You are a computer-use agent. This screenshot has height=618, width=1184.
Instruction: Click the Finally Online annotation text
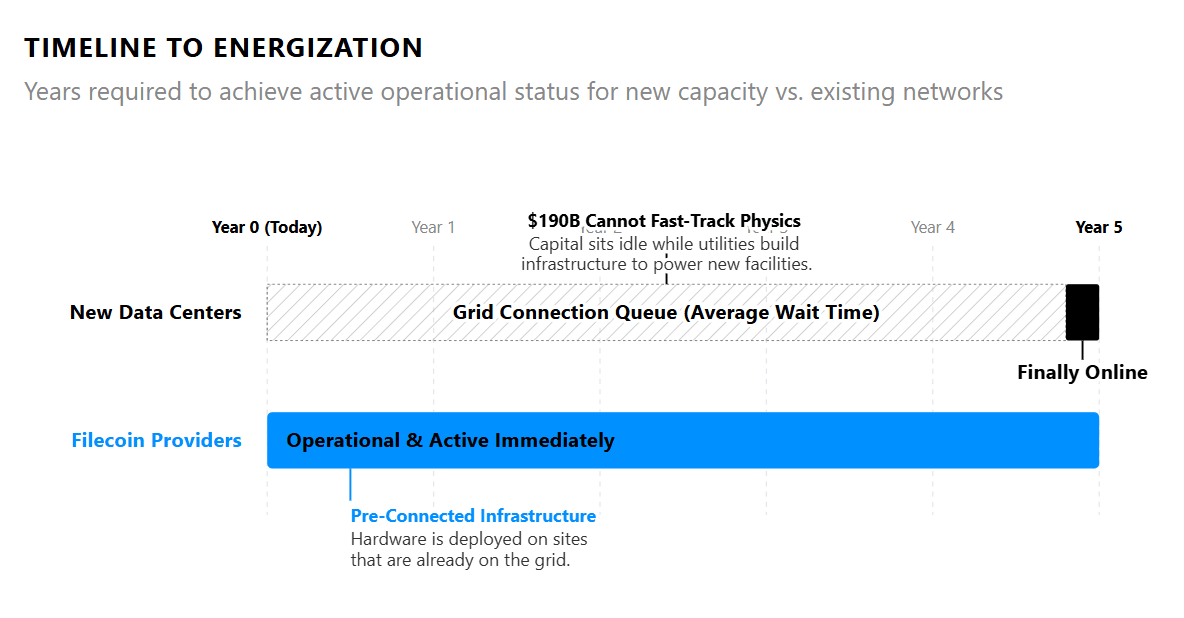[1082, 372]
